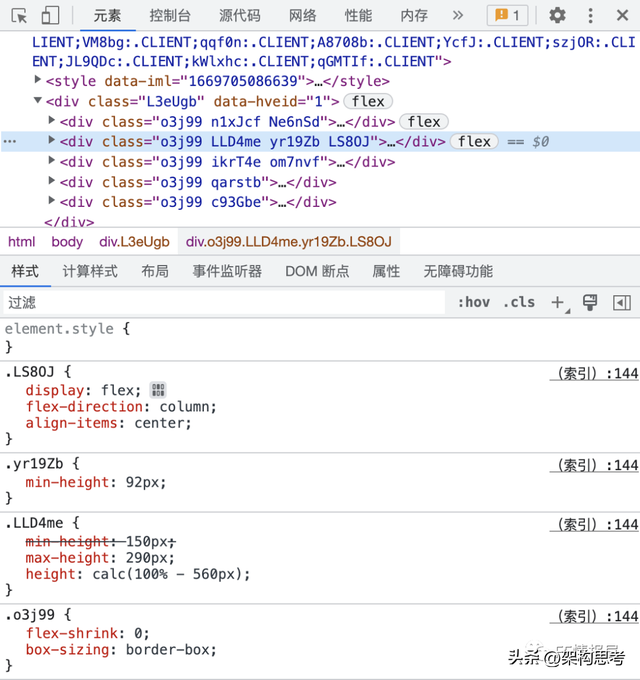This screenshot has width=640, height=680.
Task: Click the .o3j99 selector name
Action: [x=30, y=615]
